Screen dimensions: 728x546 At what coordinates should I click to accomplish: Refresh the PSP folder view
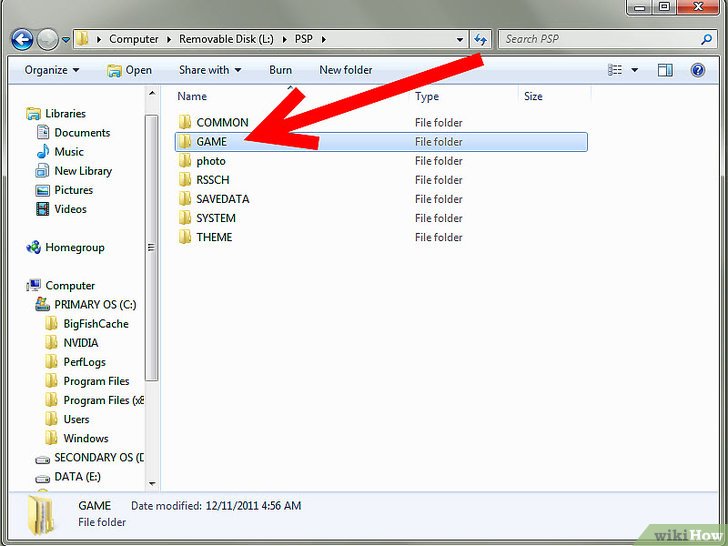[x=480, y=39]
